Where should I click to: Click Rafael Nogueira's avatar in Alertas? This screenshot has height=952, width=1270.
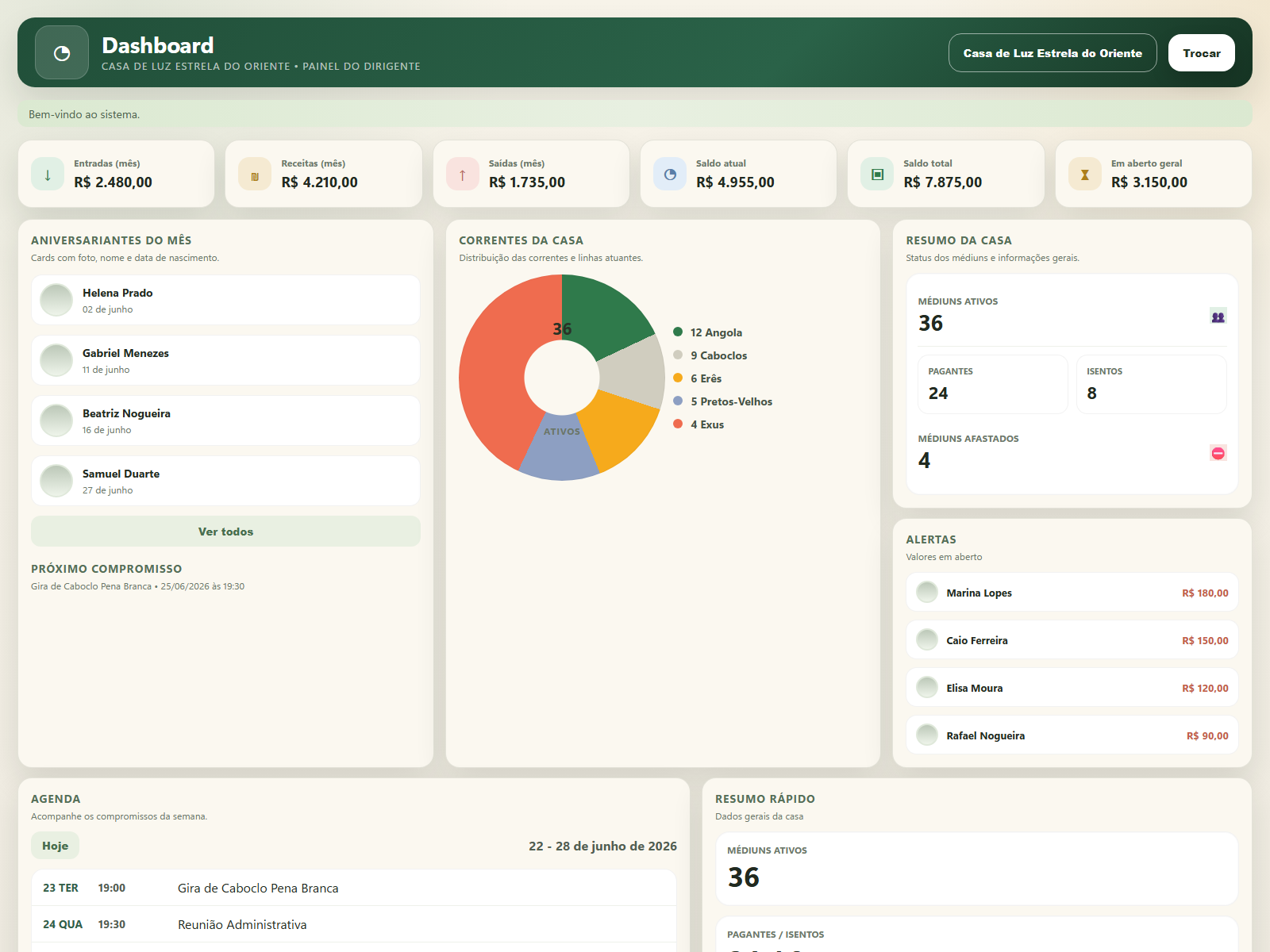(x=927, y=735)
